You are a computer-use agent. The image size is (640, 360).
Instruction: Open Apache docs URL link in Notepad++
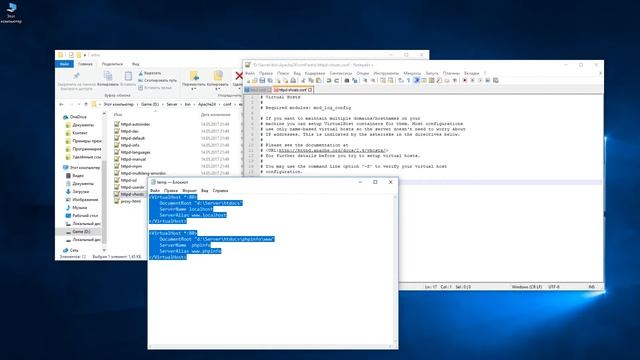(x=332, y=151)
